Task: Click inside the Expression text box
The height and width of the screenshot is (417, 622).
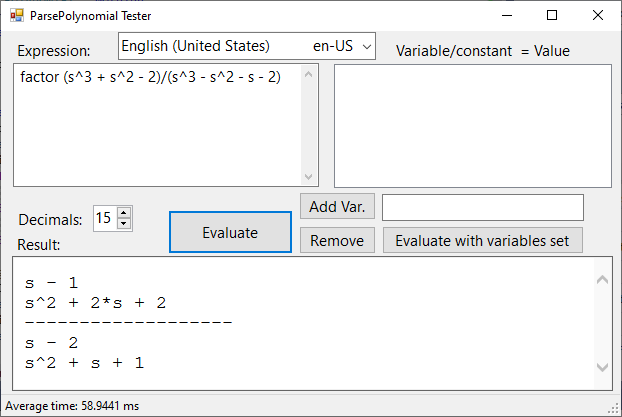Action: tap(158, 125)
